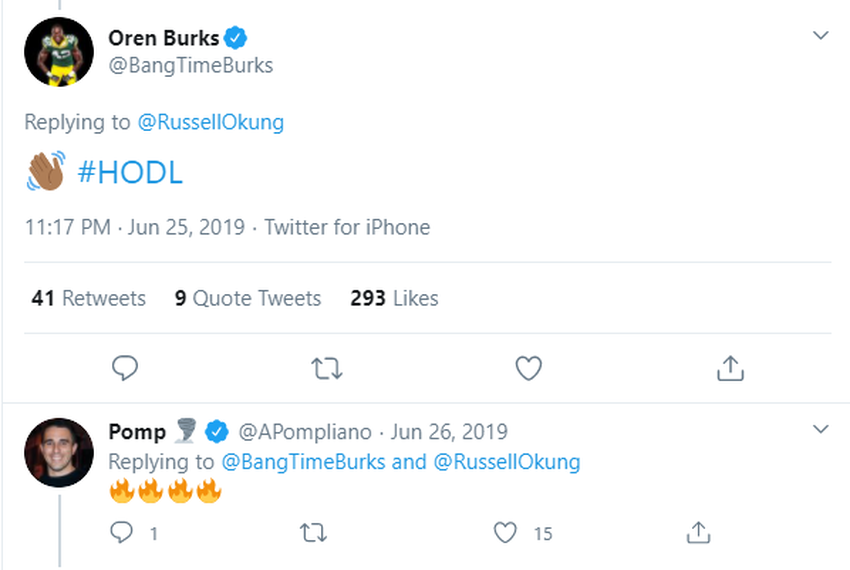Screen dimensions: 850x570
Task: View the 41 Retweets list
Action: (x=88, y=298)
